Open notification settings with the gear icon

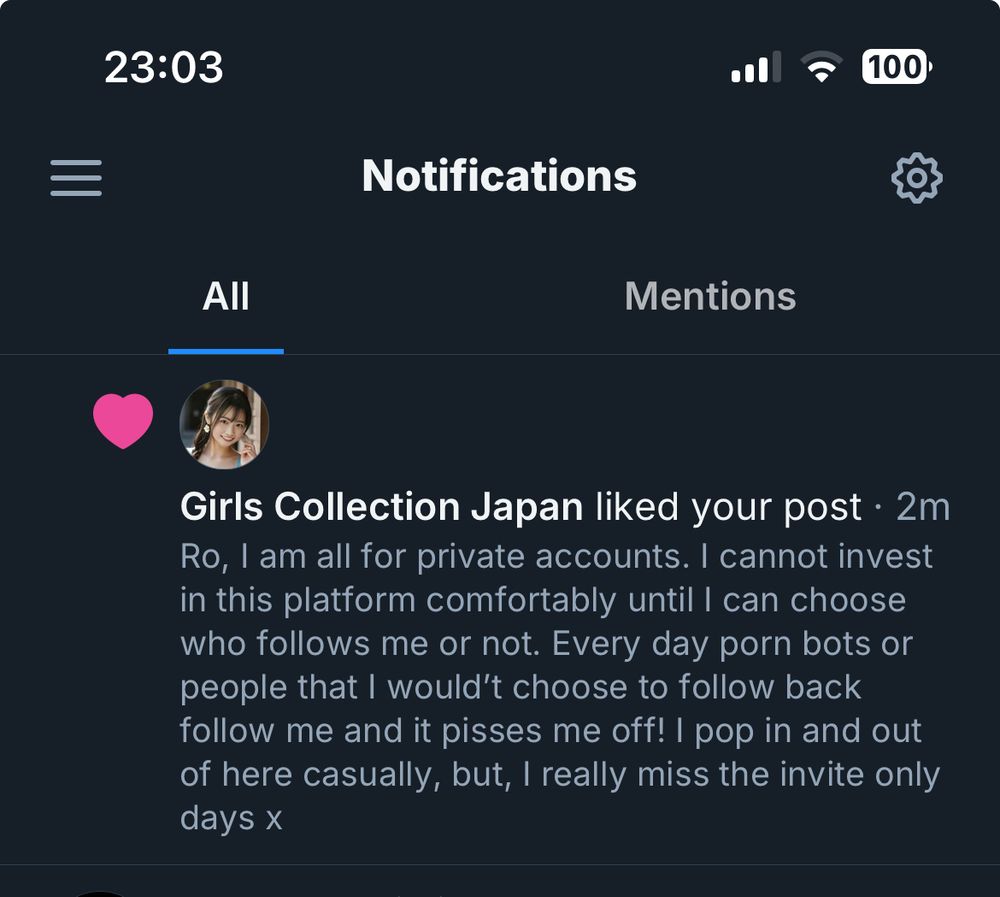tap(917, 177)
